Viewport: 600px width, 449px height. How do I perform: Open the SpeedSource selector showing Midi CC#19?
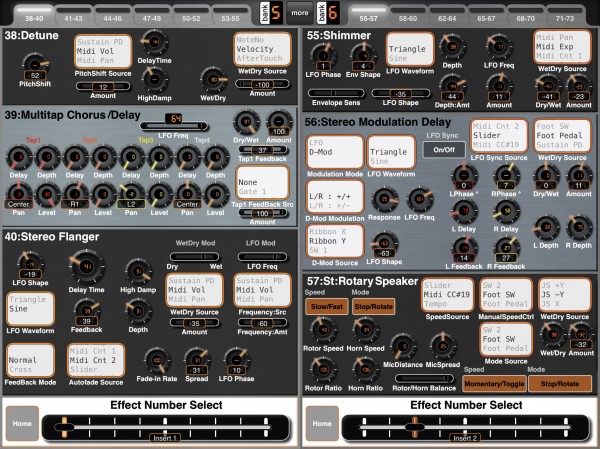[x=447, y=295]
